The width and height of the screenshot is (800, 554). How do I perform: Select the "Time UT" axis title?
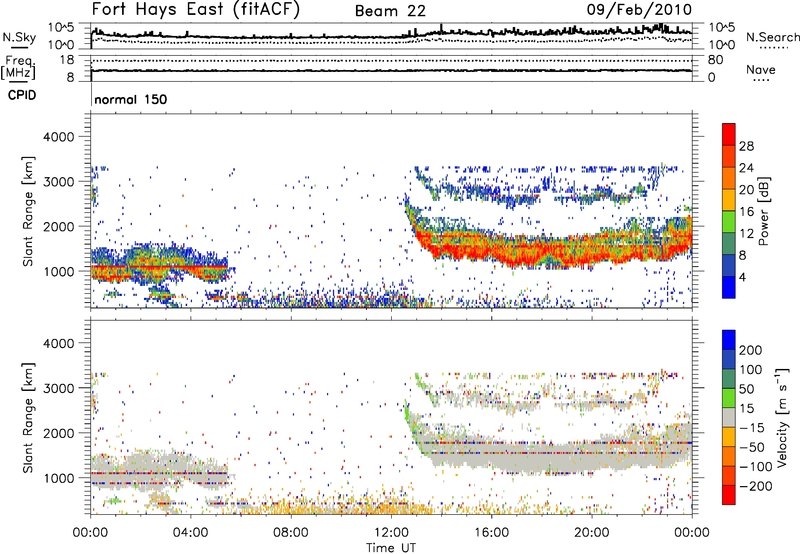pyautogui.click(x=391, y=548)
